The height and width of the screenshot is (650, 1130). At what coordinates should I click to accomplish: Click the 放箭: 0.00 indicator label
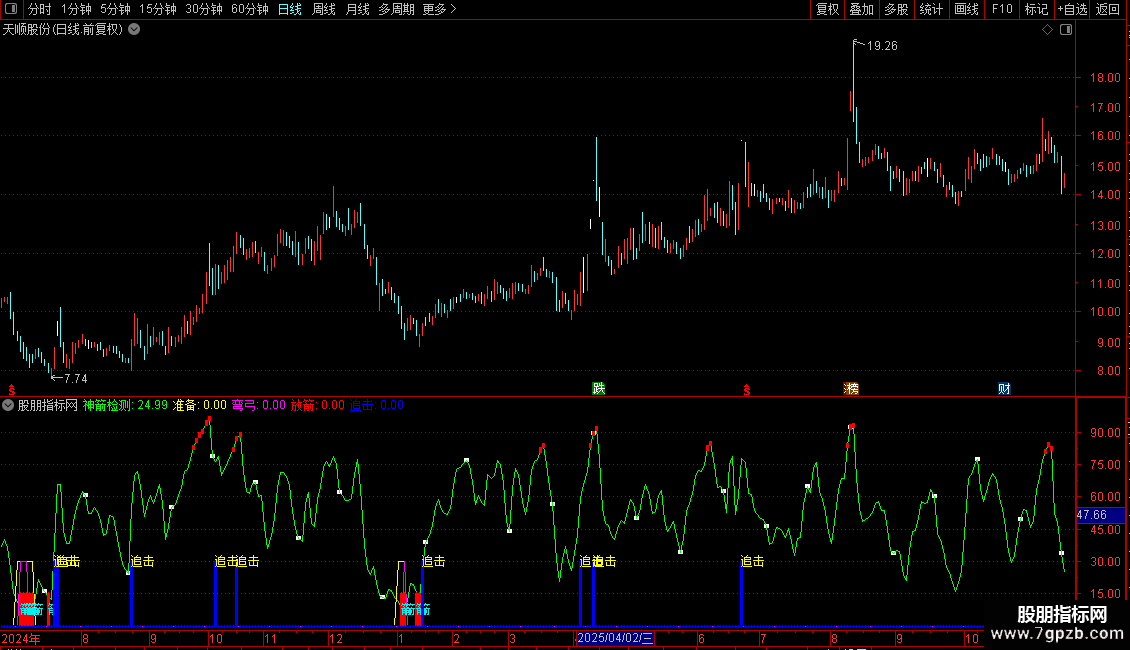(318, 406)
